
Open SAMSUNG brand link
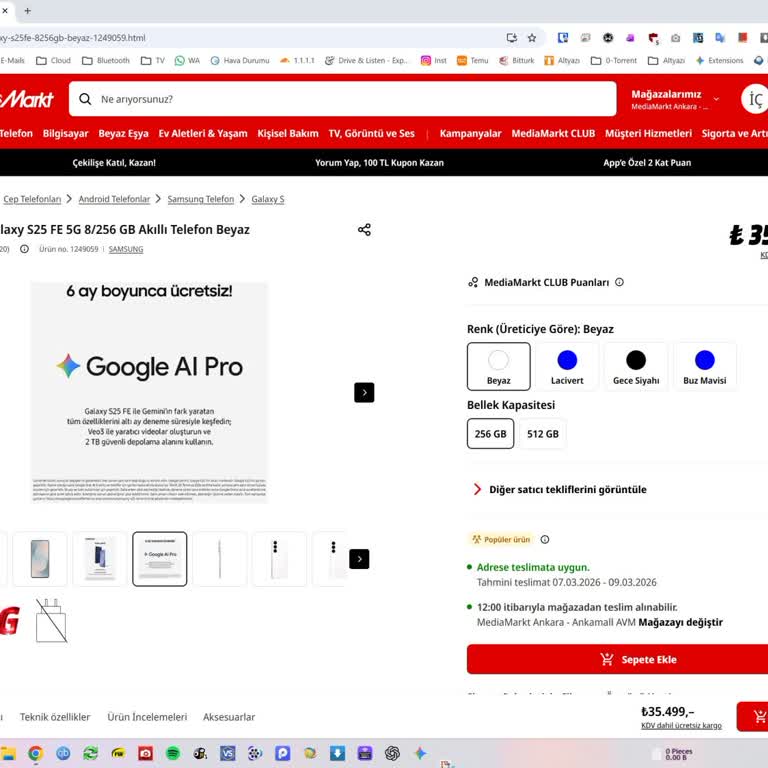(126, 249)
